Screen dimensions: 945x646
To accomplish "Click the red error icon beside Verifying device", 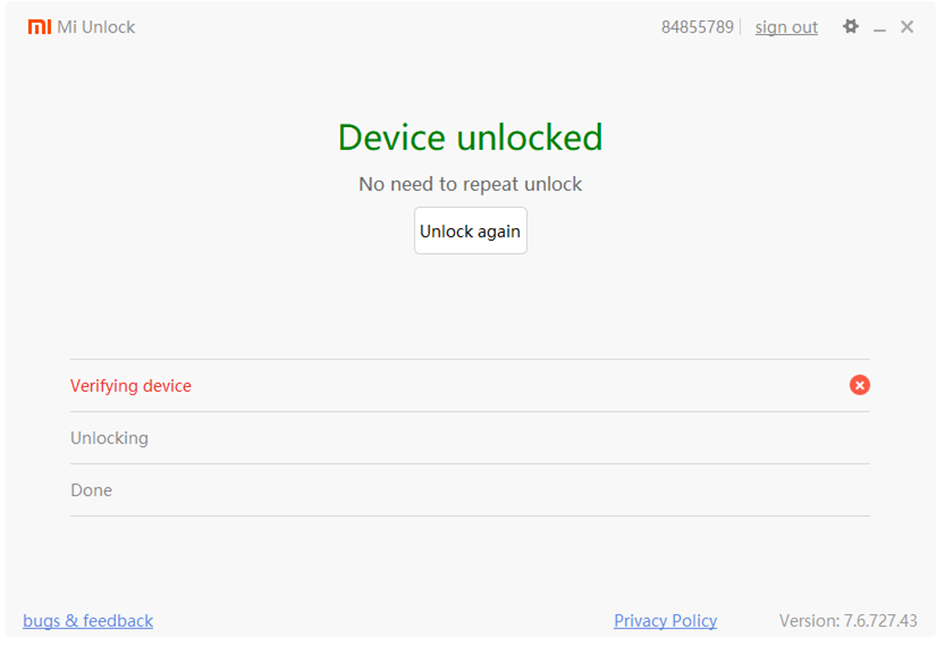I will (859, 385).
